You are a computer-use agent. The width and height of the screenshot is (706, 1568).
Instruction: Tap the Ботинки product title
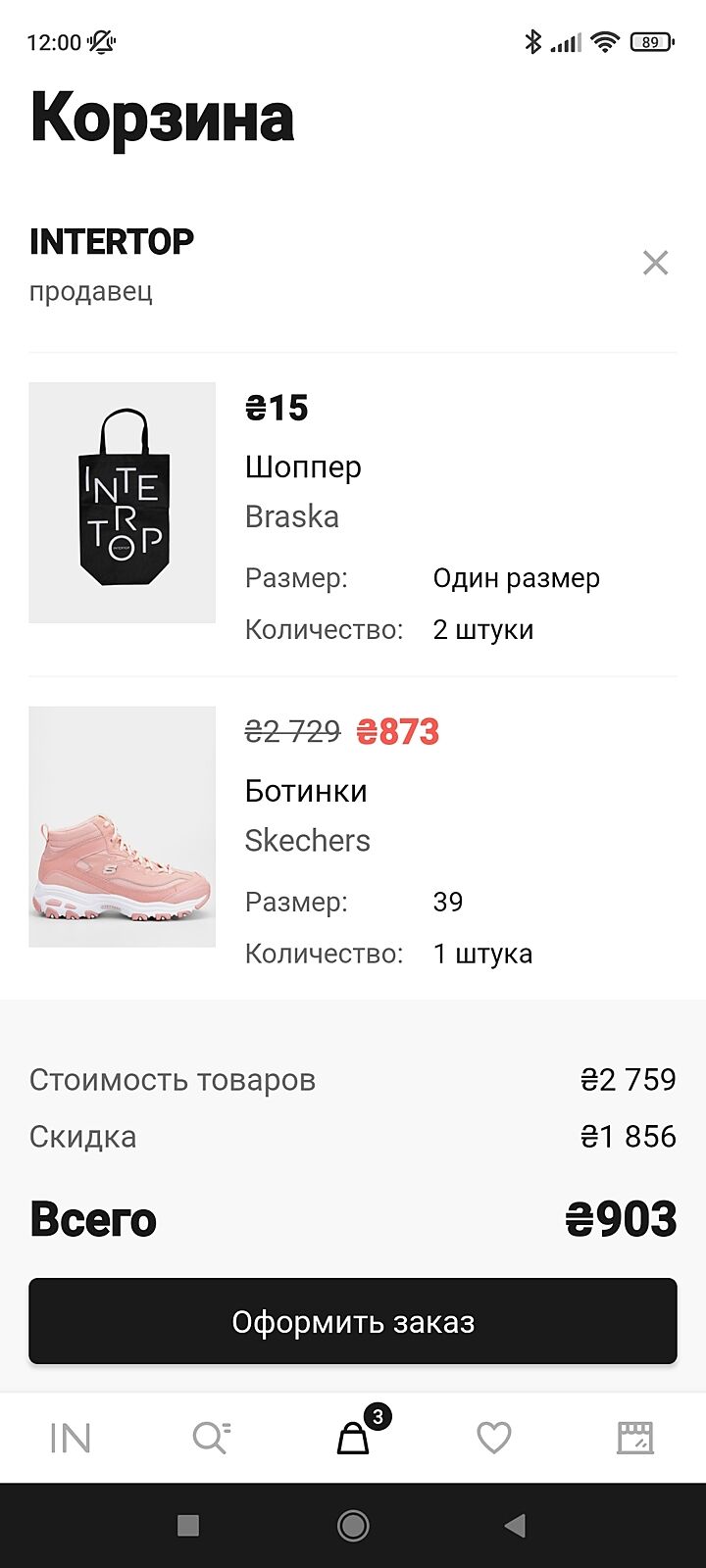(x=306, y=791)
